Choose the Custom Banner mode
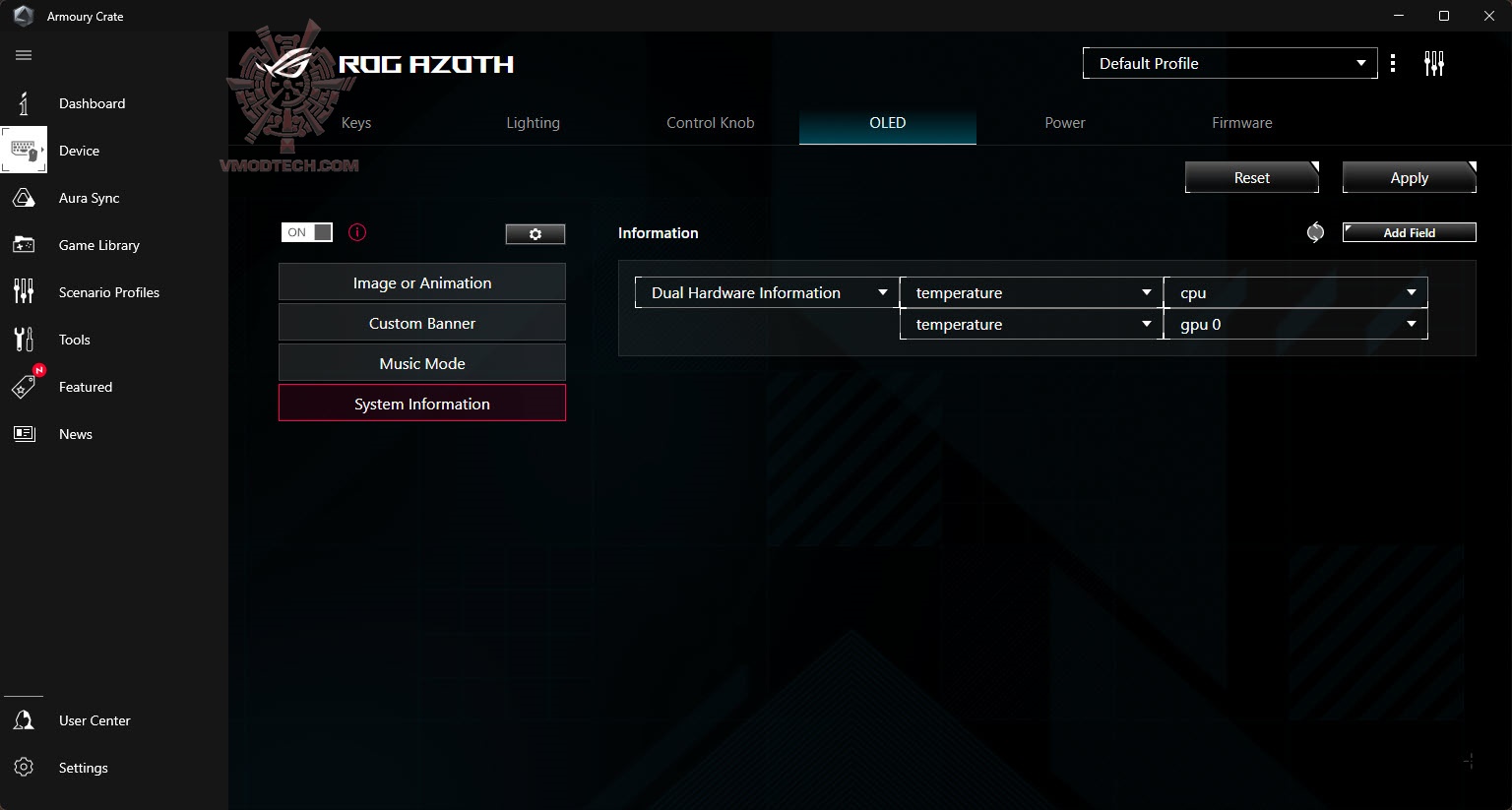Screen dimensions: 1512x810 (x=422, y=323)
